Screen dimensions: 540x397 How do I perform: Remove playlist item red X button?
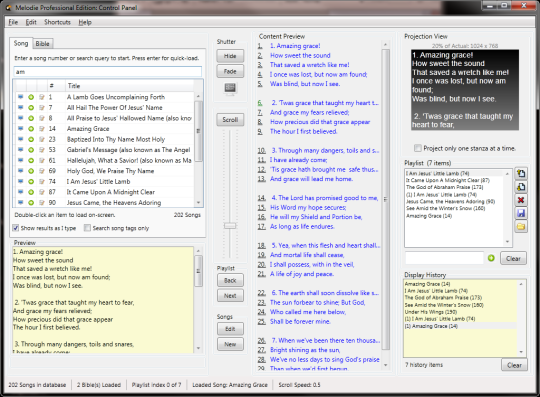pos(521,200)
